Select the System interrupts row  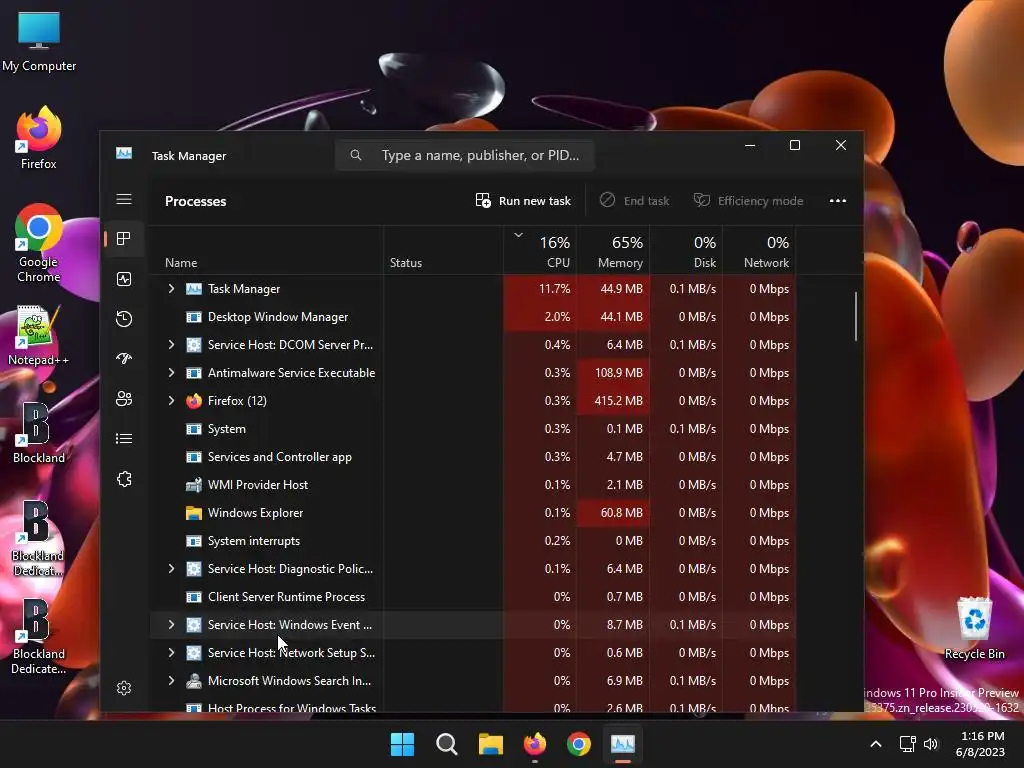point(473,541)
